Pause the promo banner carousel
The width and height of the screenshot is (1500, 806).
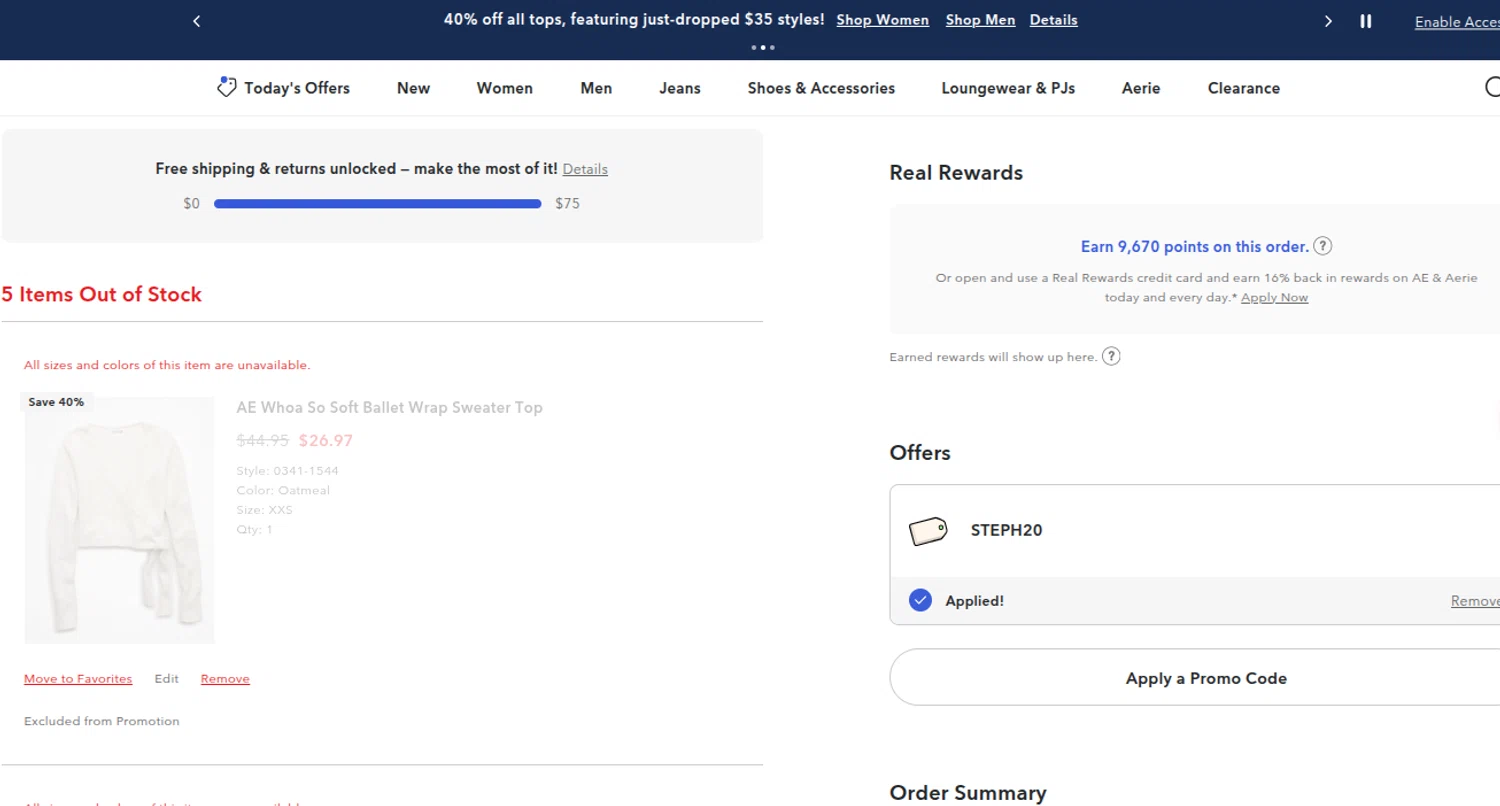1366,21
